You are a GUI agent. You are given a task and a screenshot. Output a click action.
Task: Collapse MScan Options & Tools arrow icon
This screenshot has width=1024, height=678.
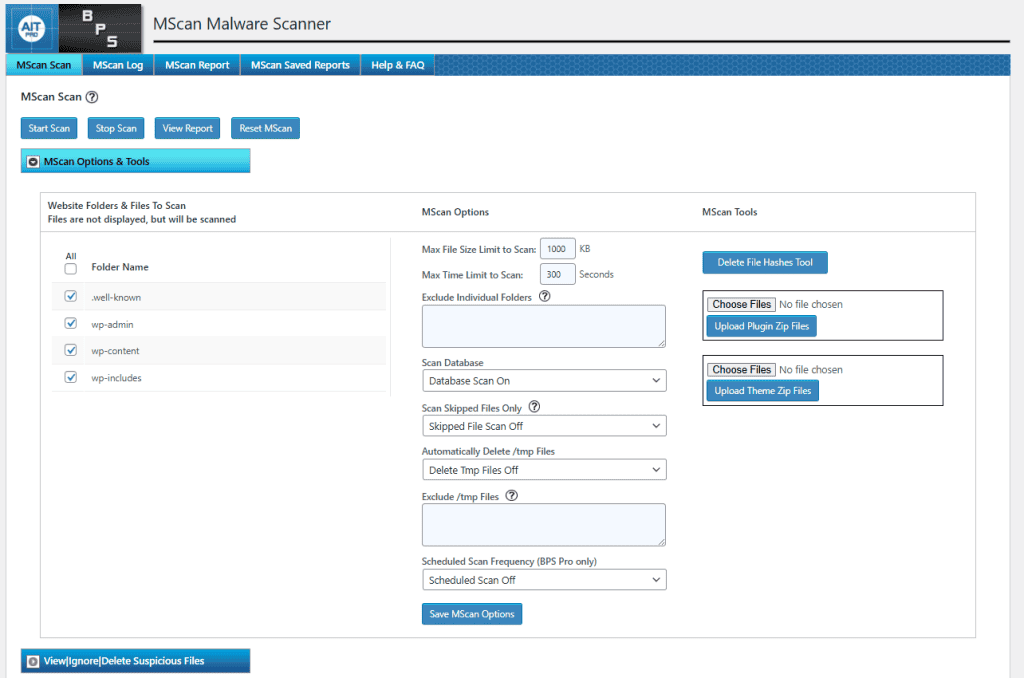coord(33,161)
